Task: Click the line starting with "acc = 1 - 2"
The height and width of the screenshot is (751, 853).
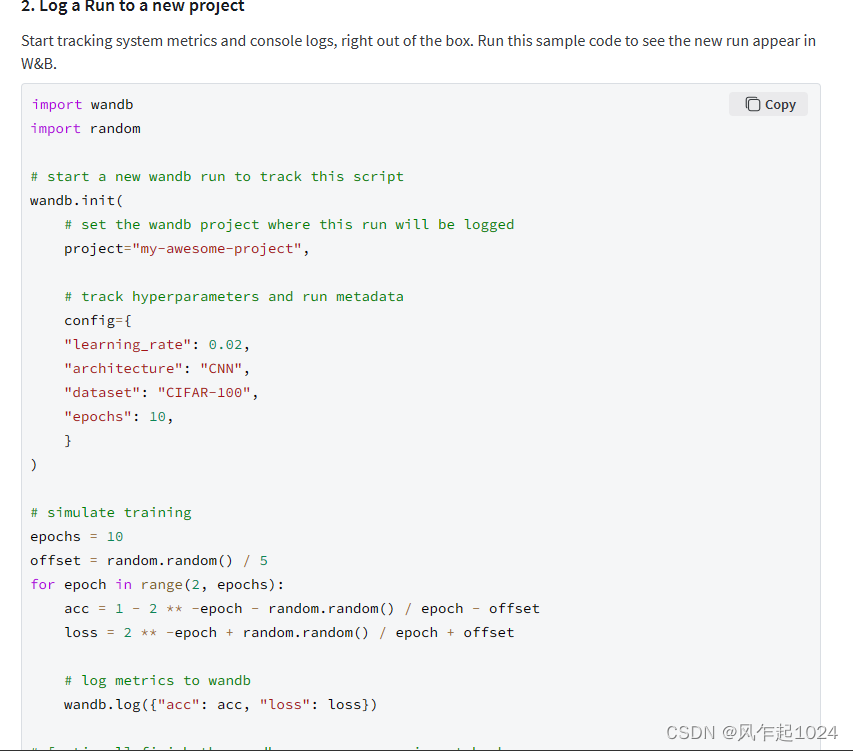Action: click(x=302, y=609)
